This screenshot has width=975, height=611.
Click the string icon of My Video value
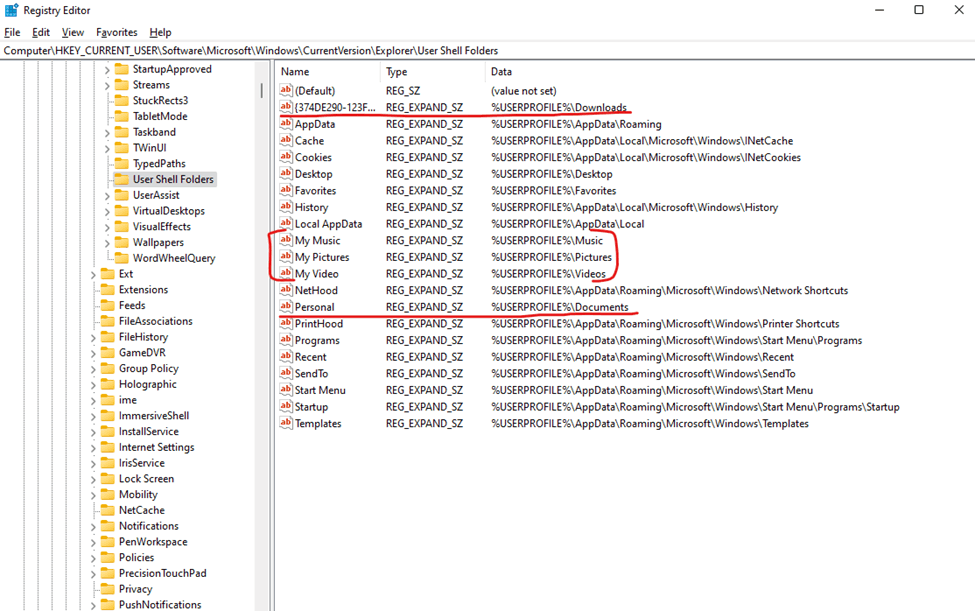pyautogui.click(x=285, y=273)
